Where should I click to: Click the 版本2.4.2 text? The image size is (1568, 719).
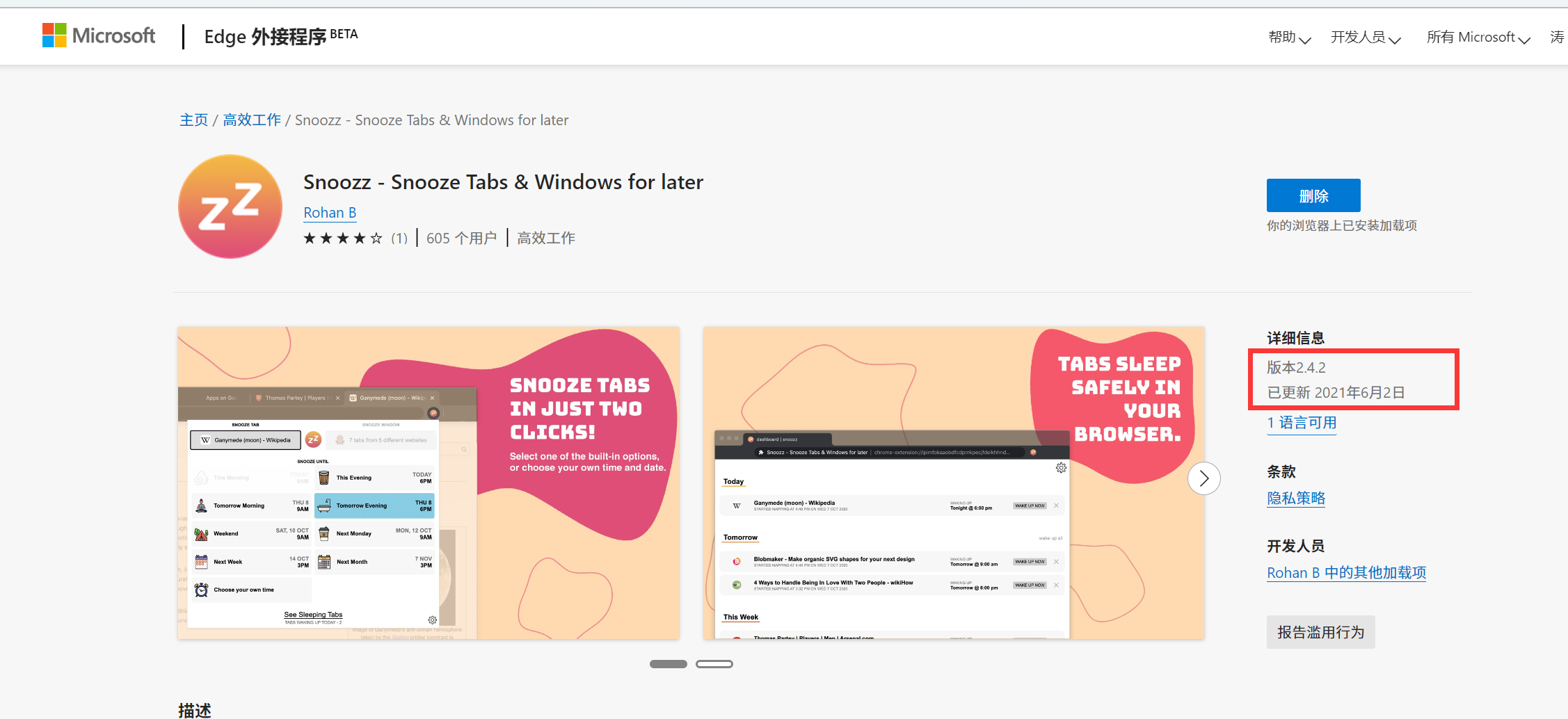point(1296,368)
